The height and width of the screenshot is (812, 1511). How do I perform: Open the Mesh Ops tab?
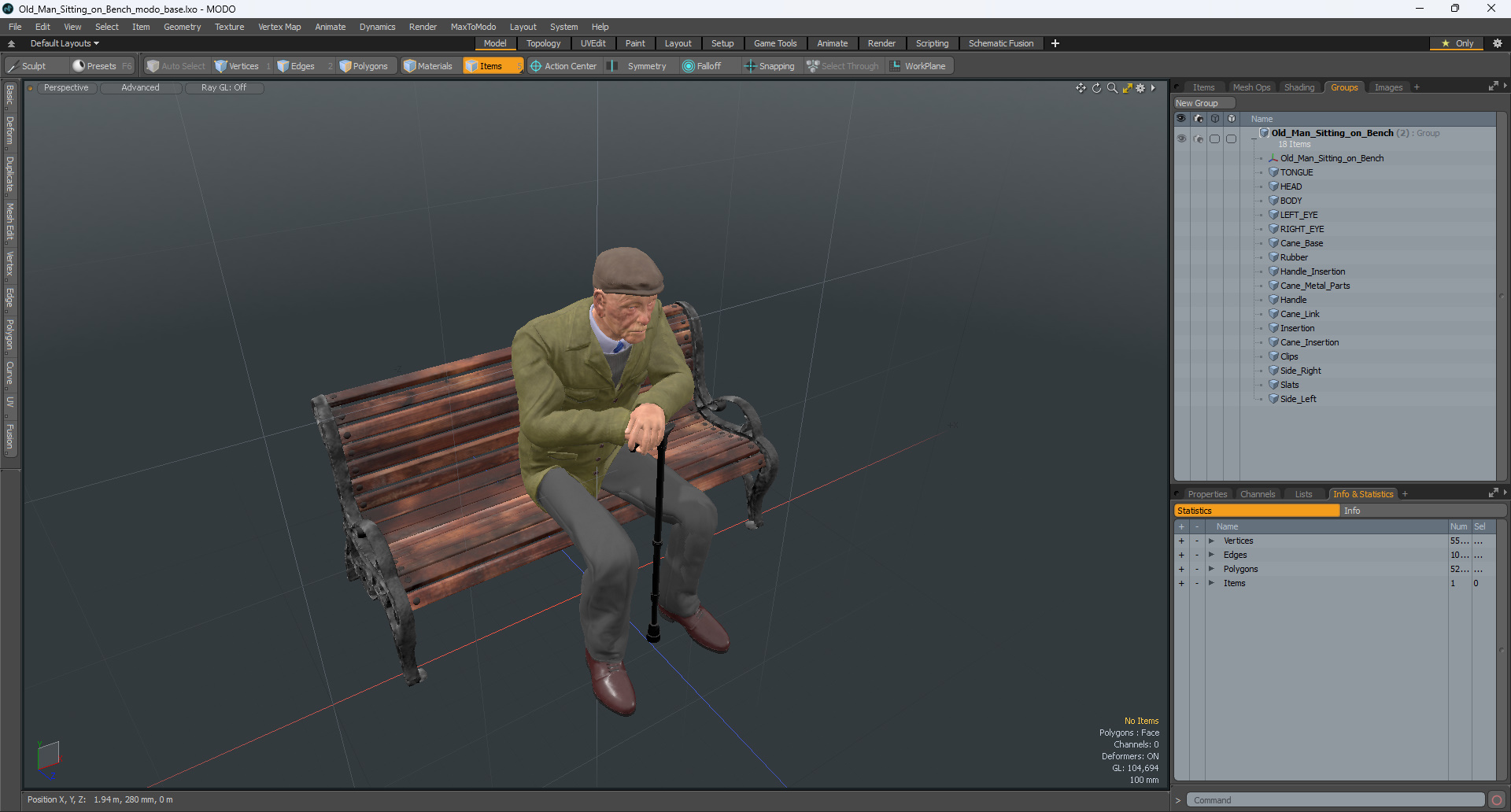click(x=1251, y=87)
